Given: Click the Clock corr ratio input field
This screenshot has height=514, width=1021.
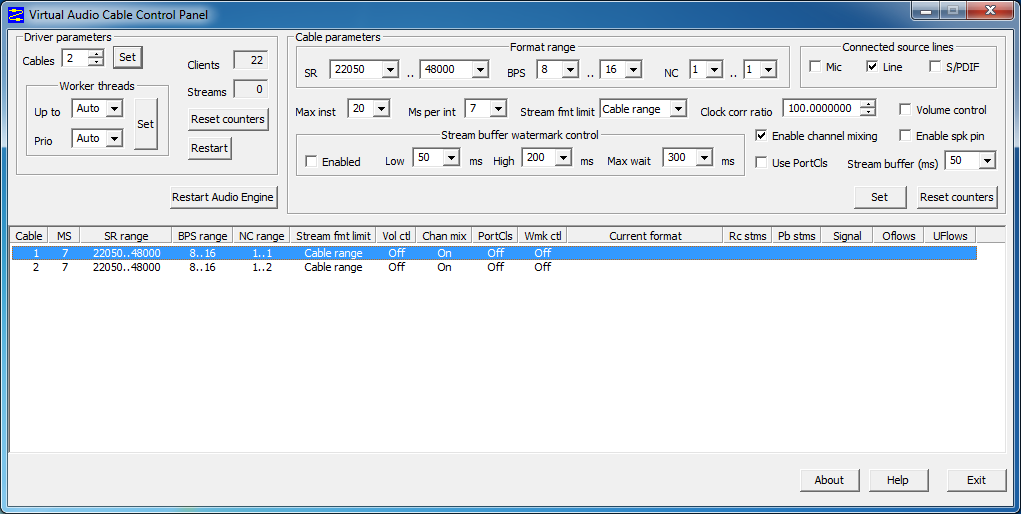Looking at the screenshot, I should tap(822, 108).
